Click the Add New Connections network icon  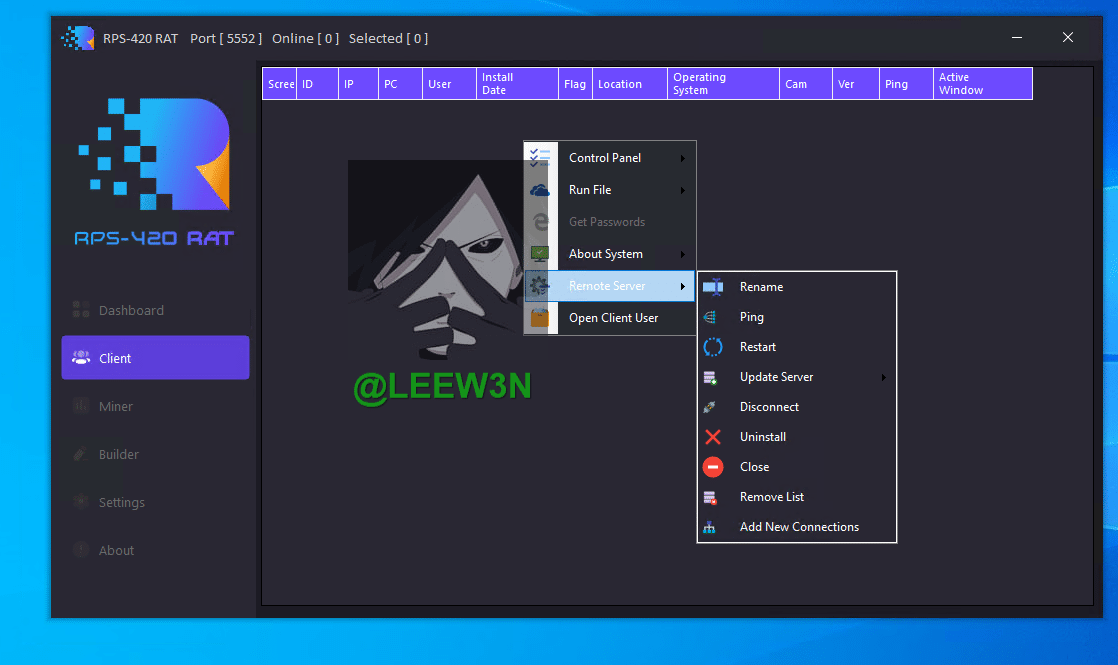711,527
